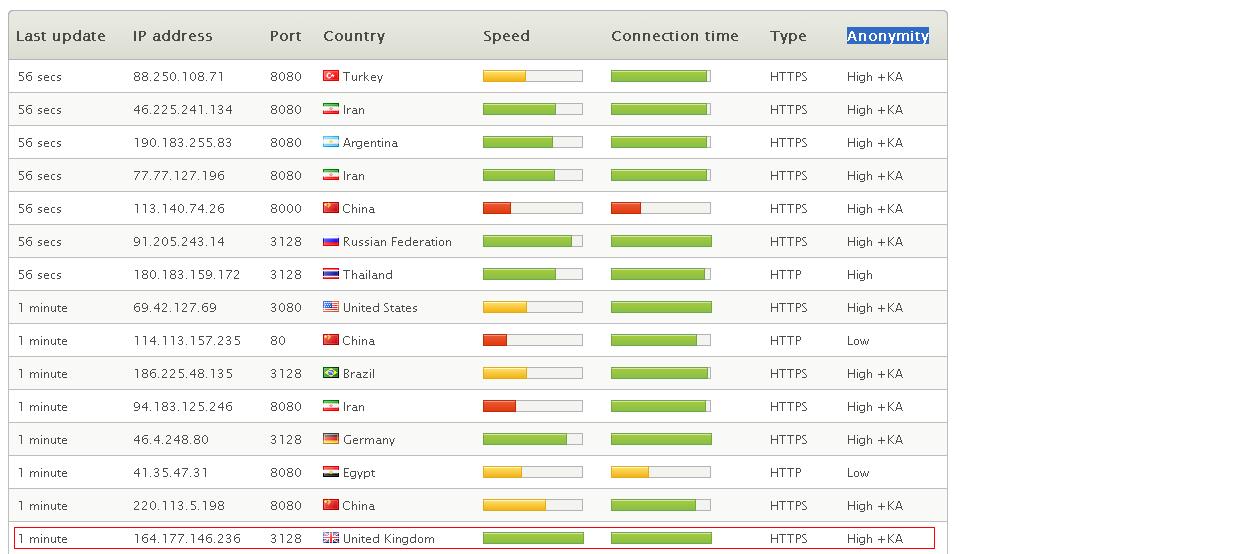Select IP address 41.35.47.31
The height and width of the screenshot is (554, 1233).
(171, 473)
